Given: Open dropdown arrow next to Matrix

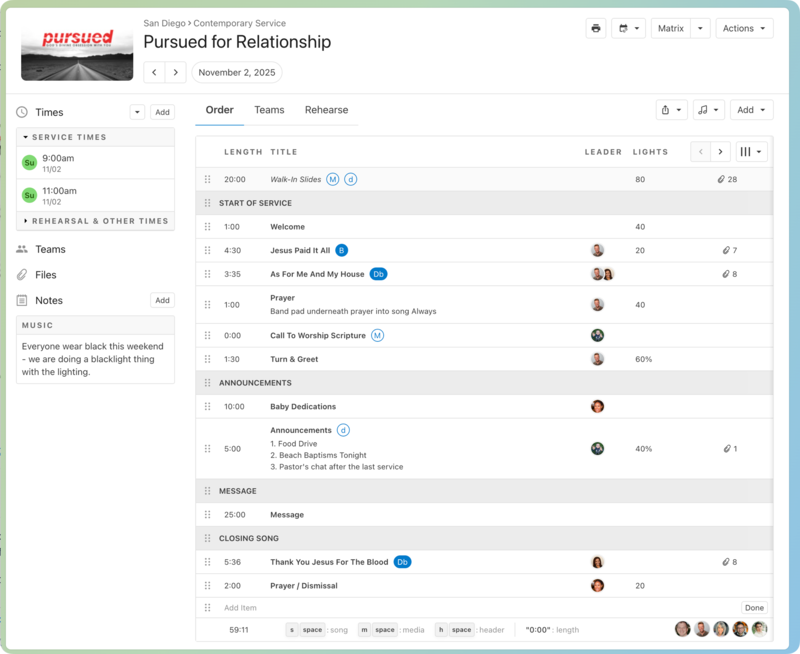Looking at the screenshot, I should click(700, 28).
